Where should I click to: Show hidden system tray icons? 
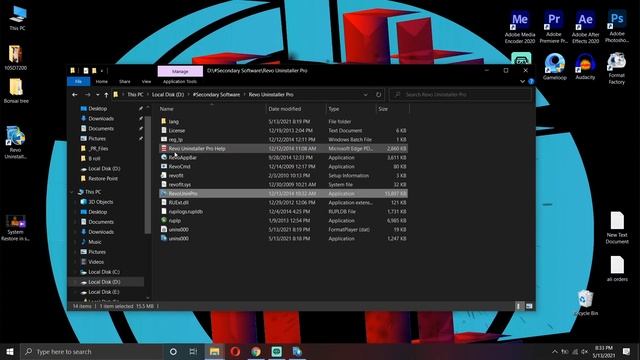pos(554,351)
